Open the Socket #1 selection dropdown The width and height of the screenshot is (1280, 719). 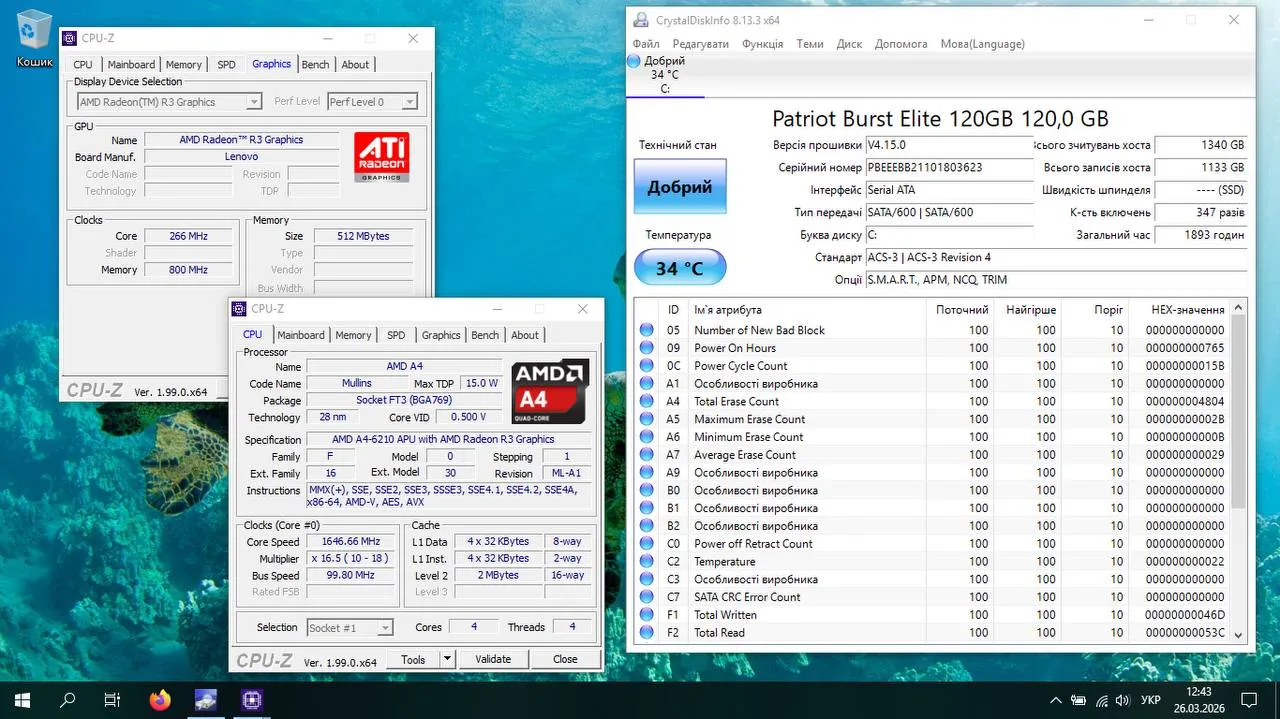[349, 628]
